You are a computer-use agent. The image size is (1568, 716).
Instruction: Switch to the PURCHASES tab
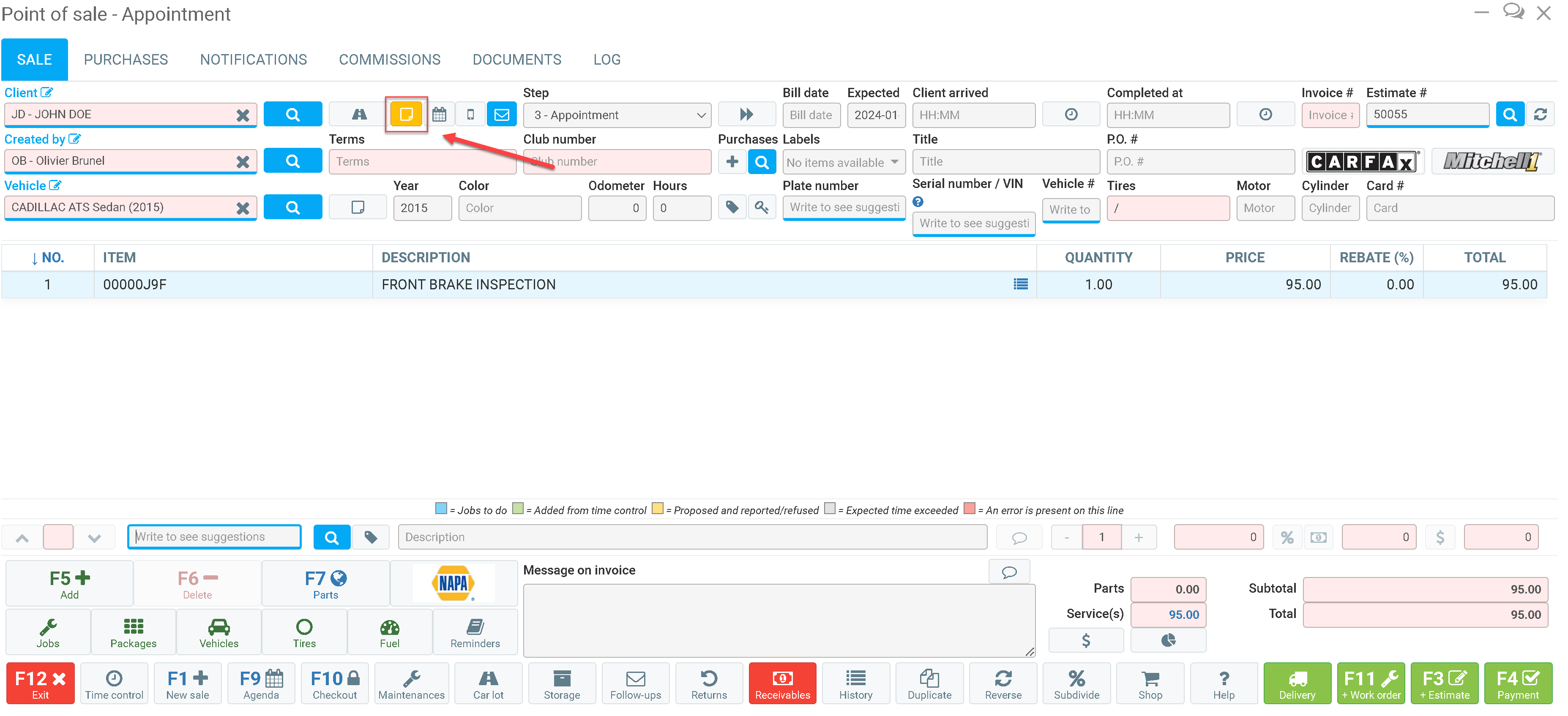pyautogui.click(x=126, y=60)
